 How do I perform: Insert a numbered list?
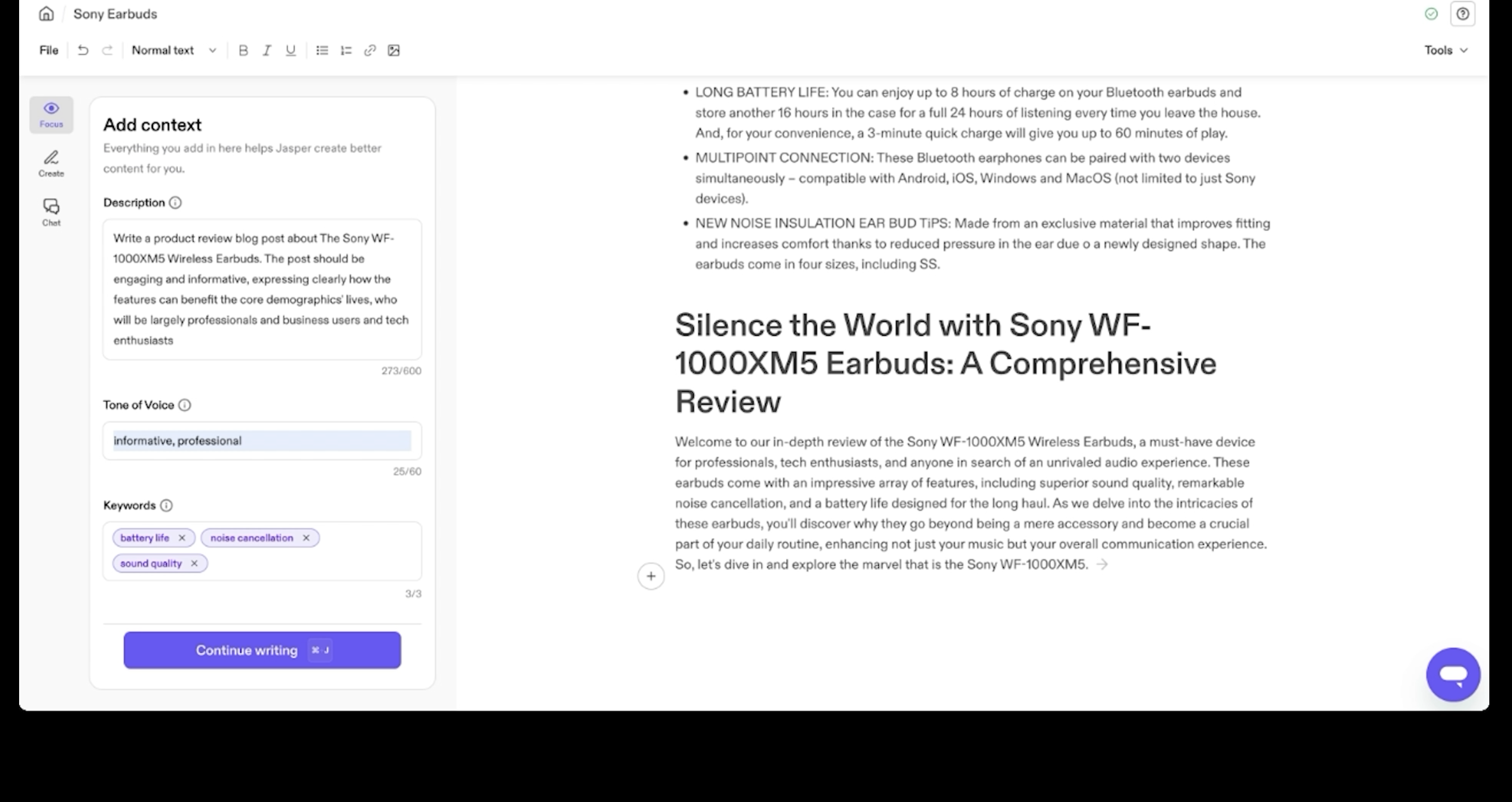pyautogui.click(x=346, y=50)
